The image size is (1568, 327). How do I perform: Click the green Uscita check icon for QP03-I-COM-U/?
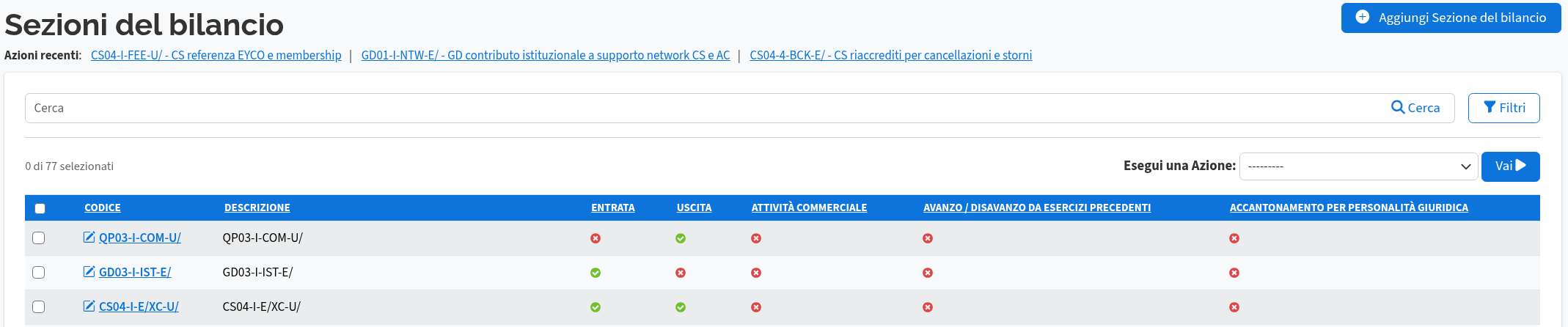[x=681, y=238]
